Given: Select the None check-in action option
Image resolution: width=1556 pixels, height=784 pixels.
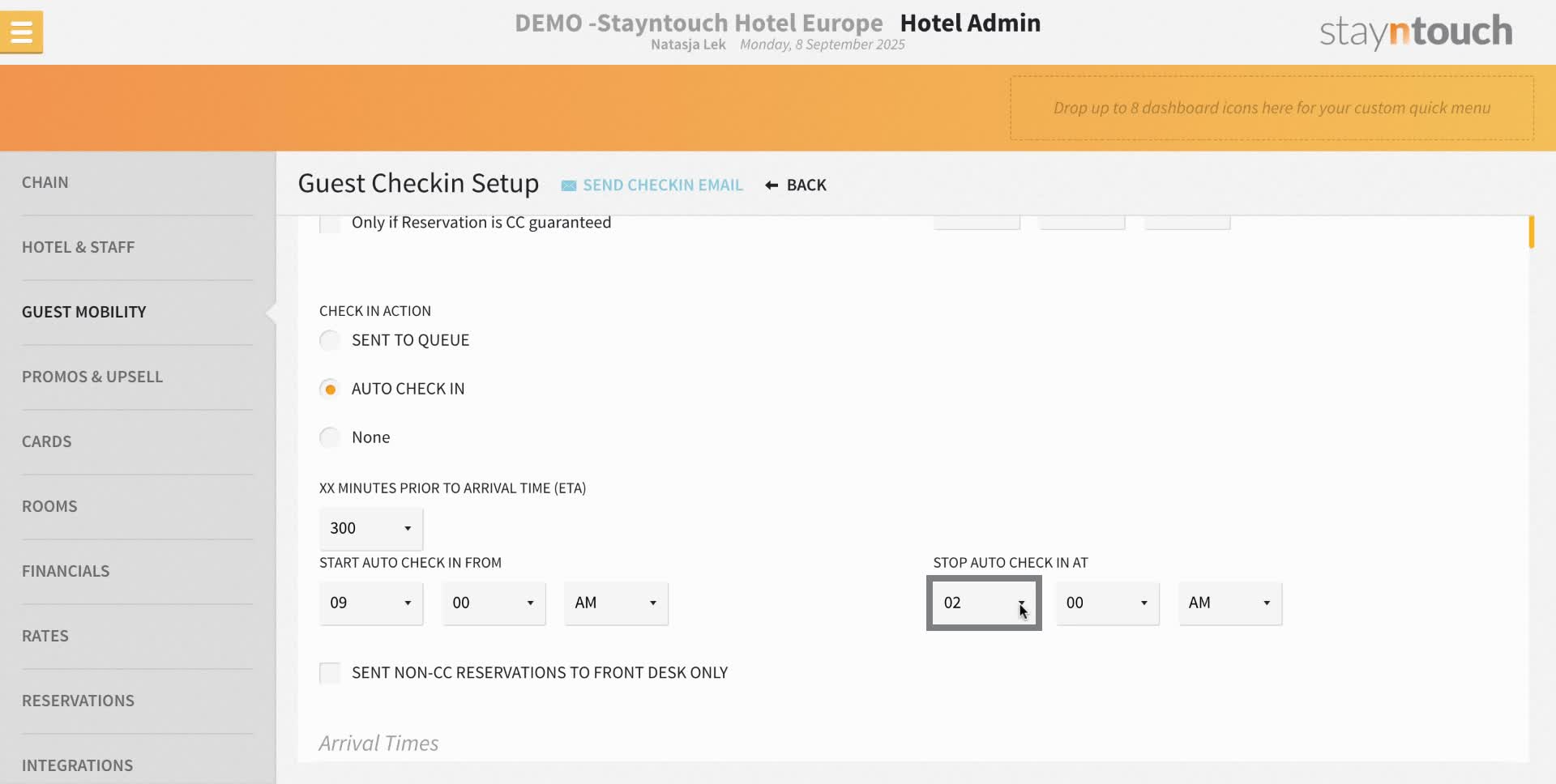Looking at the screenshot, I should click(329, 437).
